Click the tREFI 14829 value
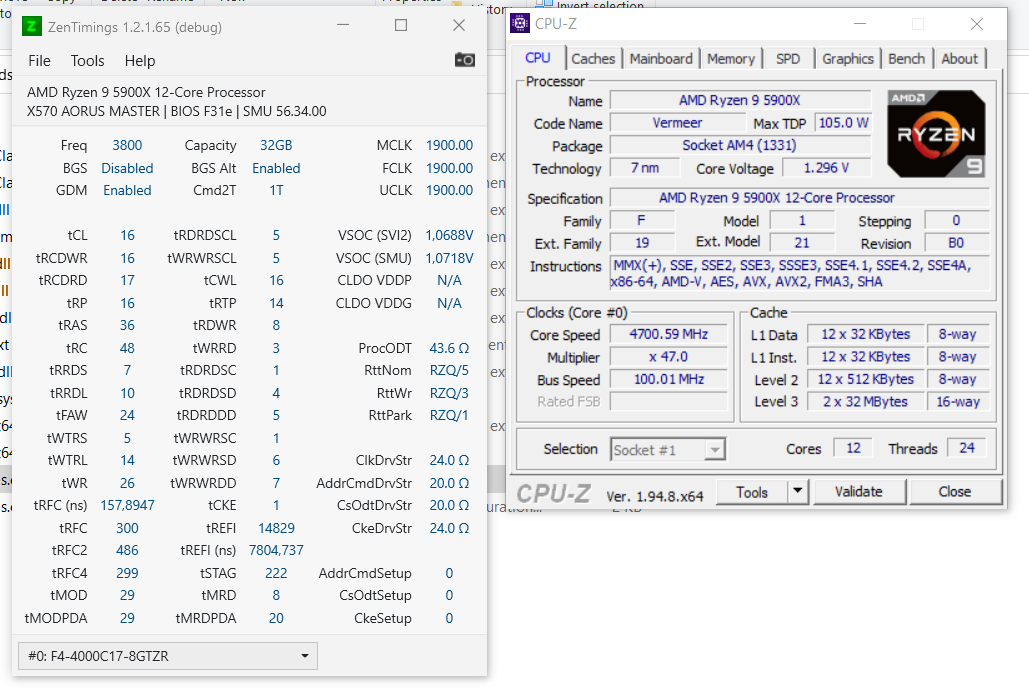The image size is (1029, 691). click(x=276, y=528)
